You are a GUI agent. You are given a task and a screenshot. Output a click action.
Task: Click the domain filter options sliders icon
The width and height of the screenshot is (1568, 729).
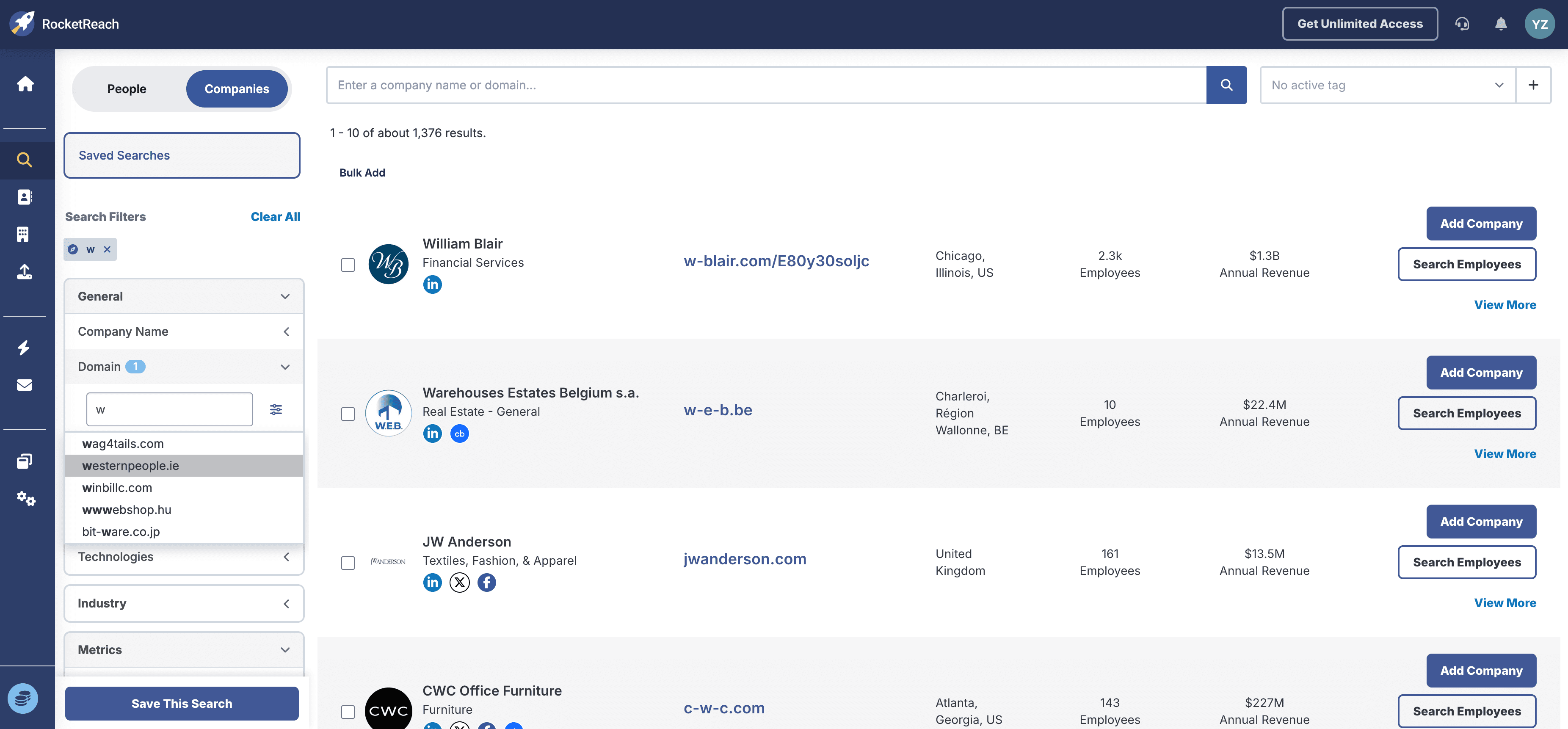pos(276,409)
